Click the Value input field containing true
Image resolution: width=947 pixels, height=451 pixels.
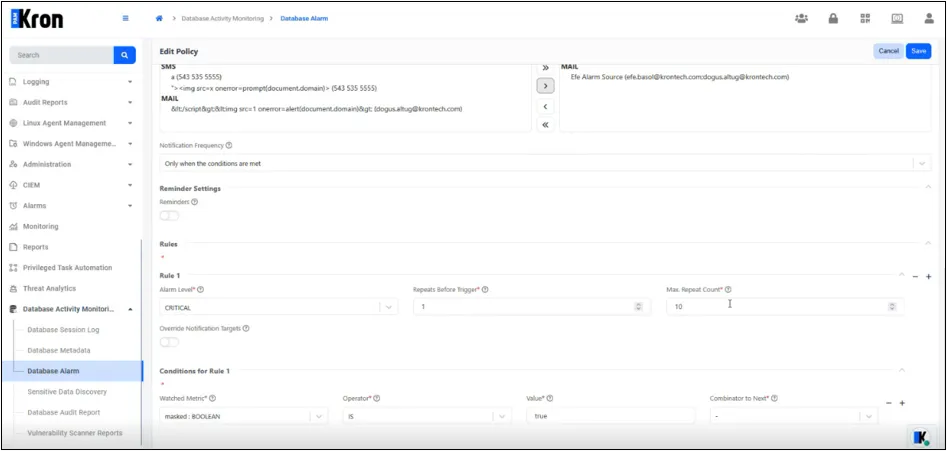click(611, 416)
